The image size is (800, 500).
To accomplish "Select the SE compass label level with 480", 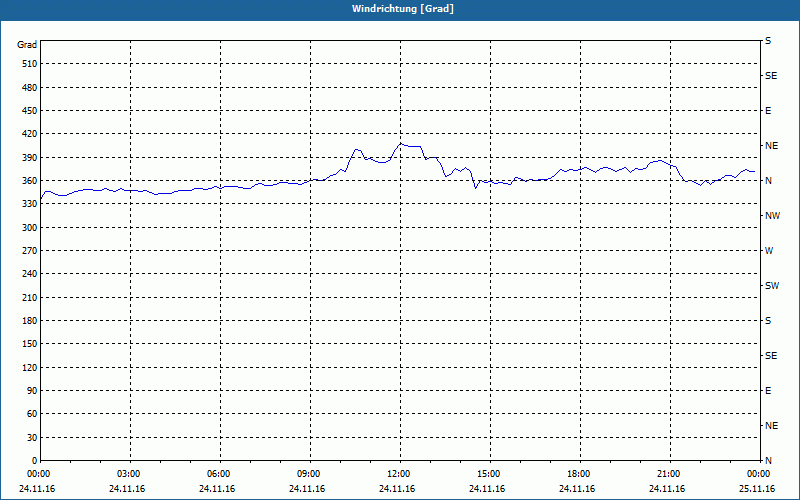I will pos(771,76).
